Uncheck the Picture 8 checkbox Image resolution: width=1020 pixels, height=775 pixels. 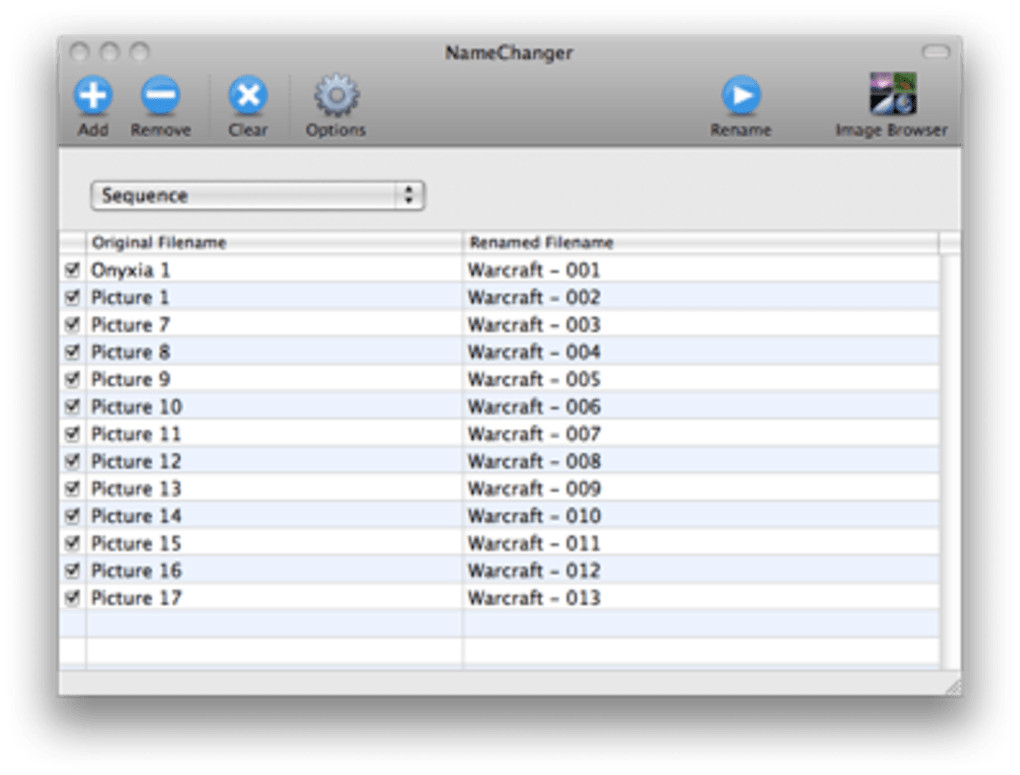coord(72,351)
